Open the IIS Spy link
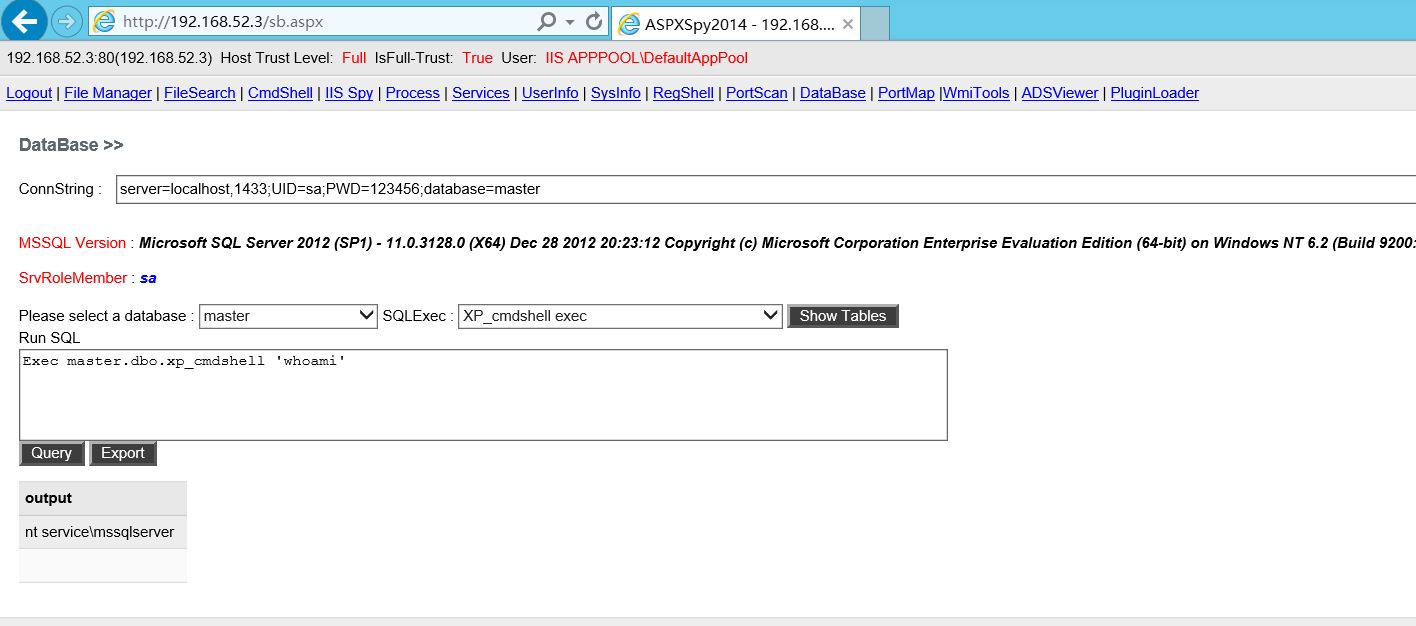 click(x=349, y=93)
